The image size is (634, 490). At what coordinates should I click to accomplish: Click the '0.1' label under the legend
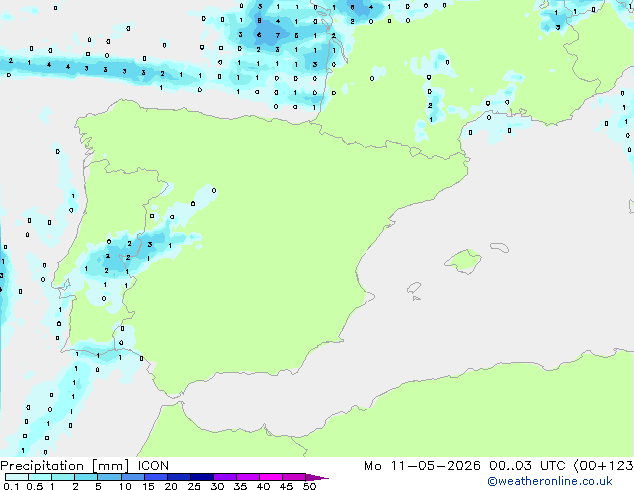pos(11,486)
